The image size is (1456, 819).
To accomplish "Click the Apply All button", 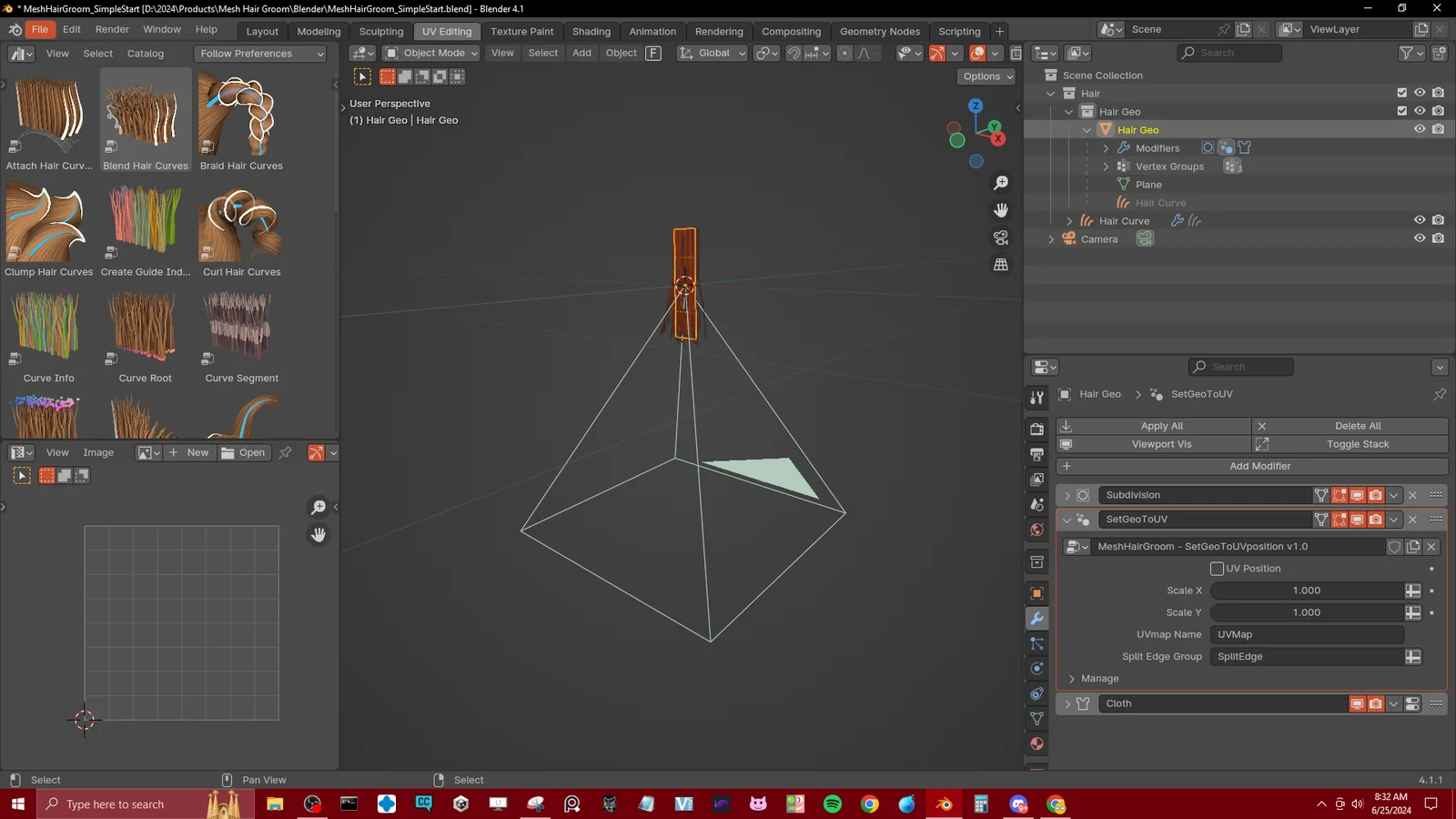I will click(x=1161, y=425).
